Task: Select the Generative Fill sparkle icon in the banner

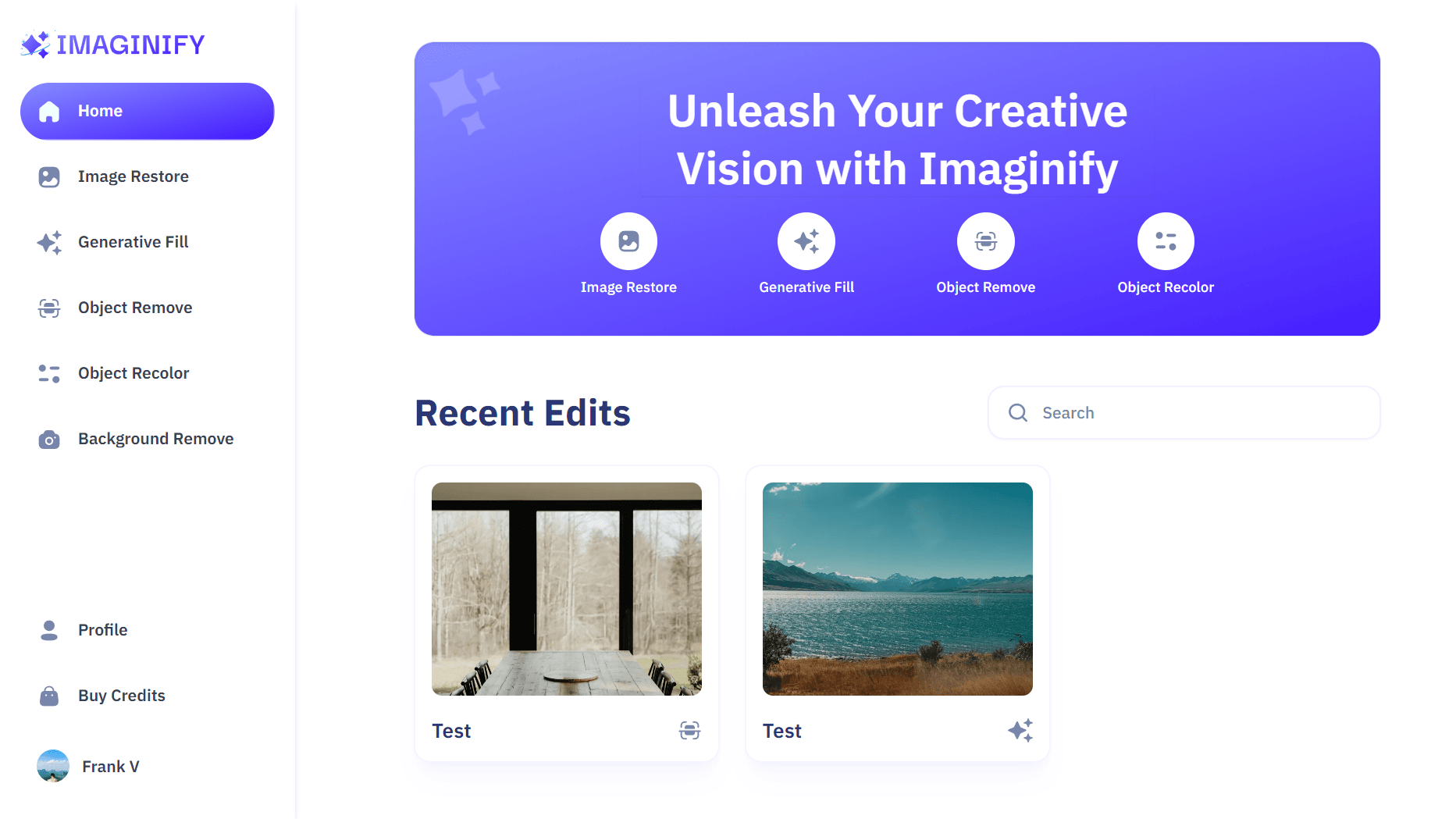Action: [806, 241]
